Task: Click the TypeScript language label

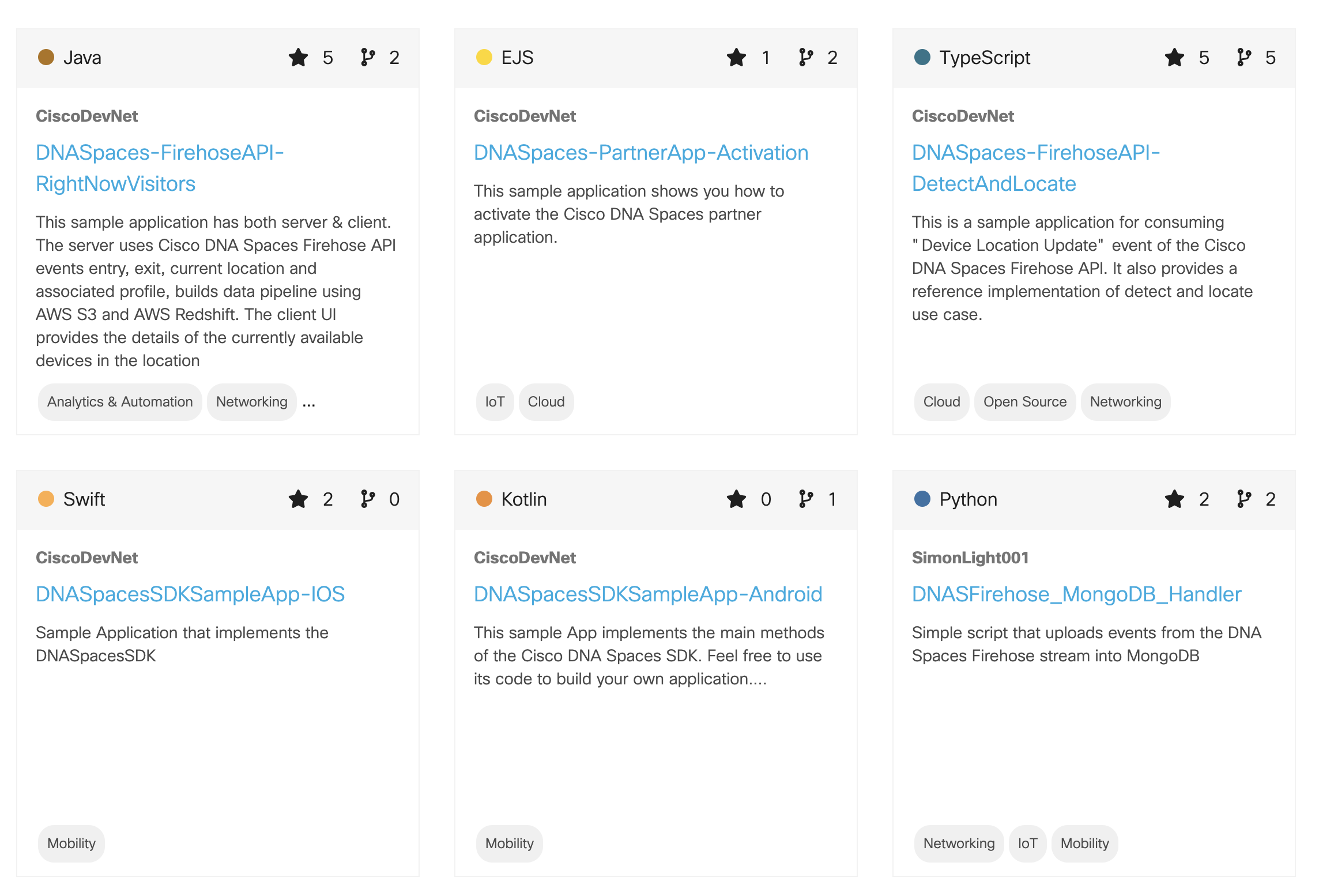Action: tap(985, 58)
